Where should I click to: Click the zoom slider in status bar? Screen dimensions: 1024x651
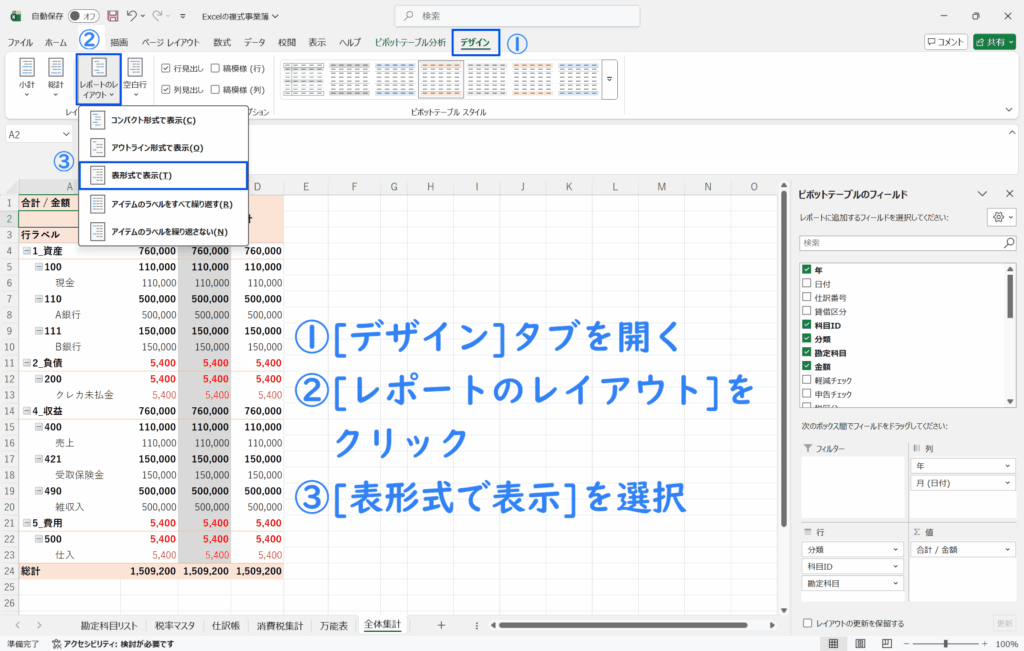pos(945,644)
